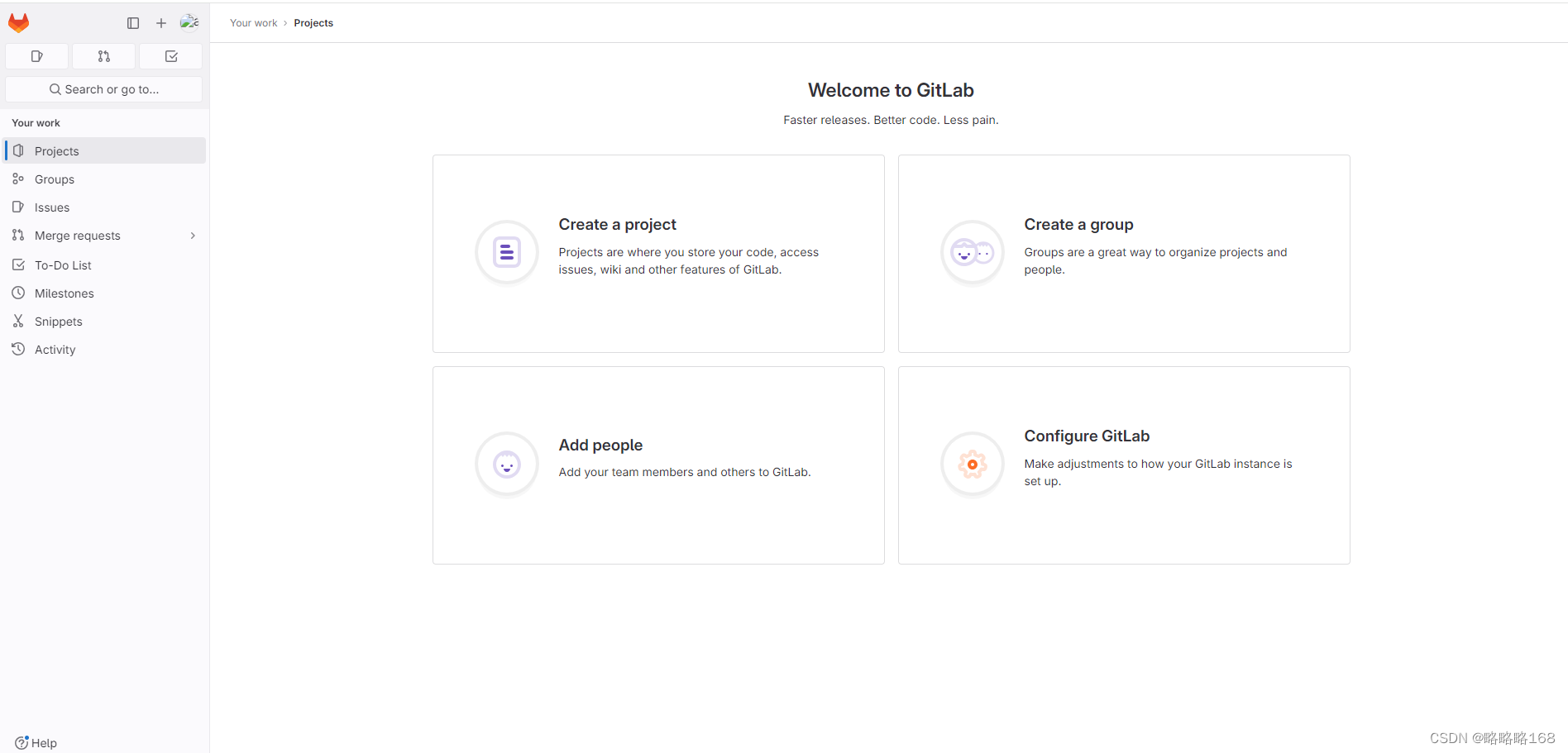This screenshot has width=1568, height=753.
Task: Open Activity in the sidebar
Action: point(105,350)
